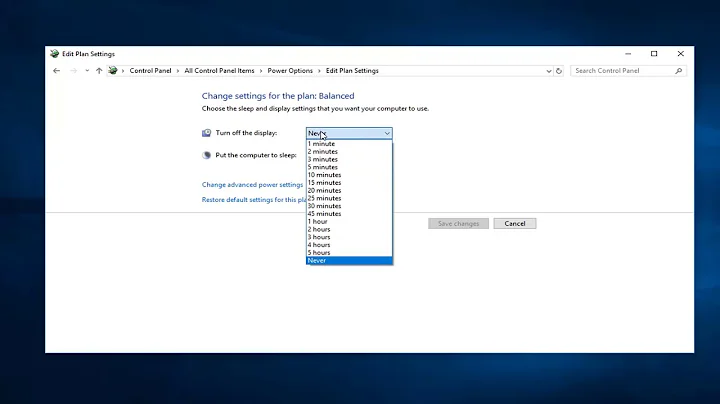Viewport: 720px width, 404px height.
Task: Cancel the plan settings changes
Action: click(515, 224)
